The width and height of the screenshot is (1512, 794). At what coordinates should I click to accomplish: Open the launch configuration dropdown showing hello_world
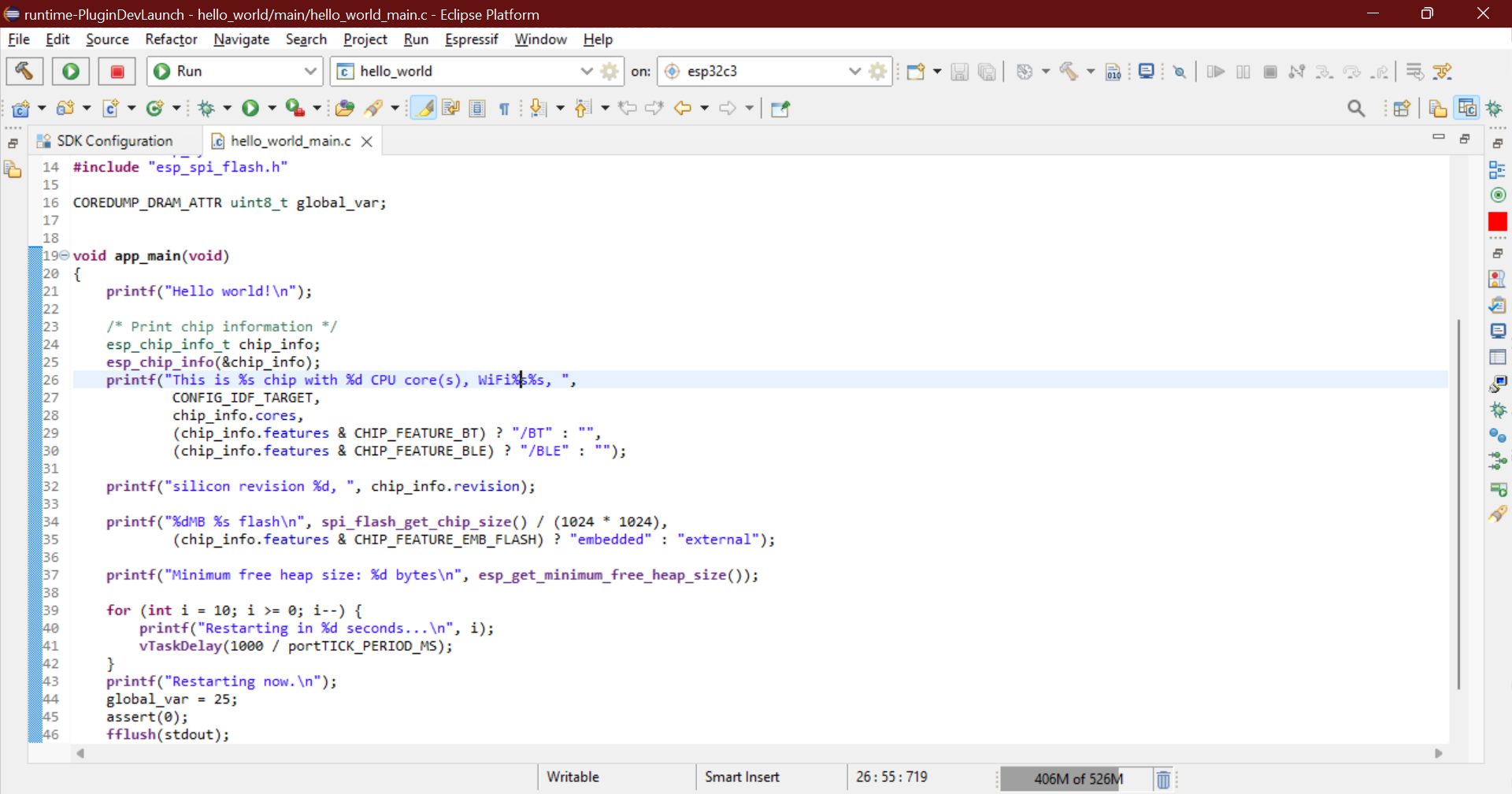[587, 71]
